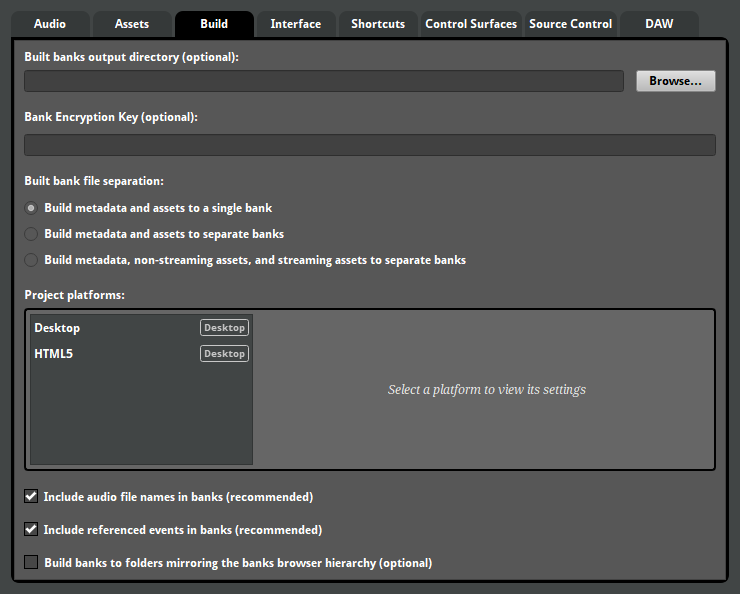Focus the built banks output directory field
The height and width of the screenshot is (594, 740).
tap(324, 81)
